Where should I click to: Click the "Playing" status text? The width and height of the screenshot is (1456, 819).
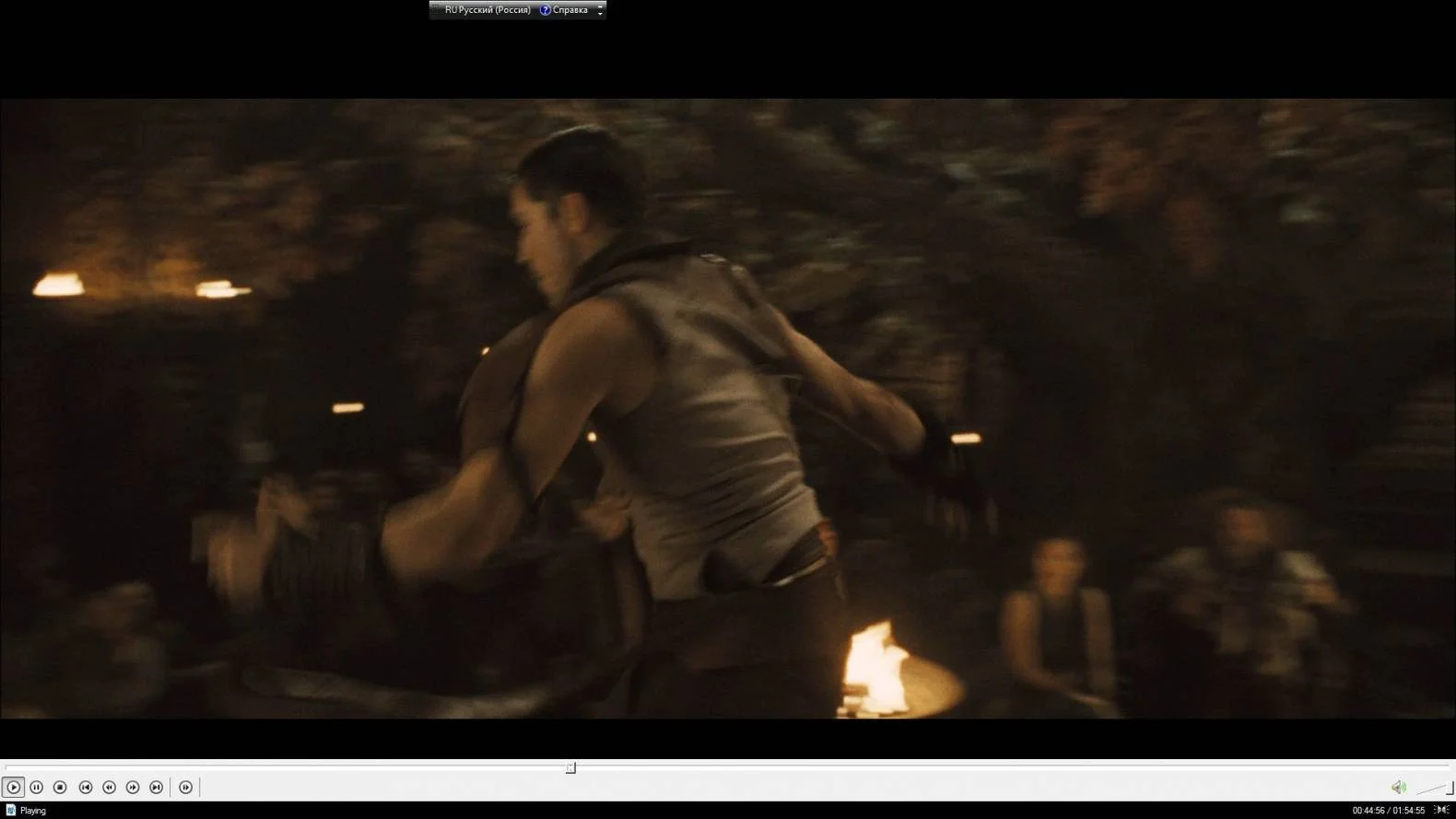[x=33, y=811]
